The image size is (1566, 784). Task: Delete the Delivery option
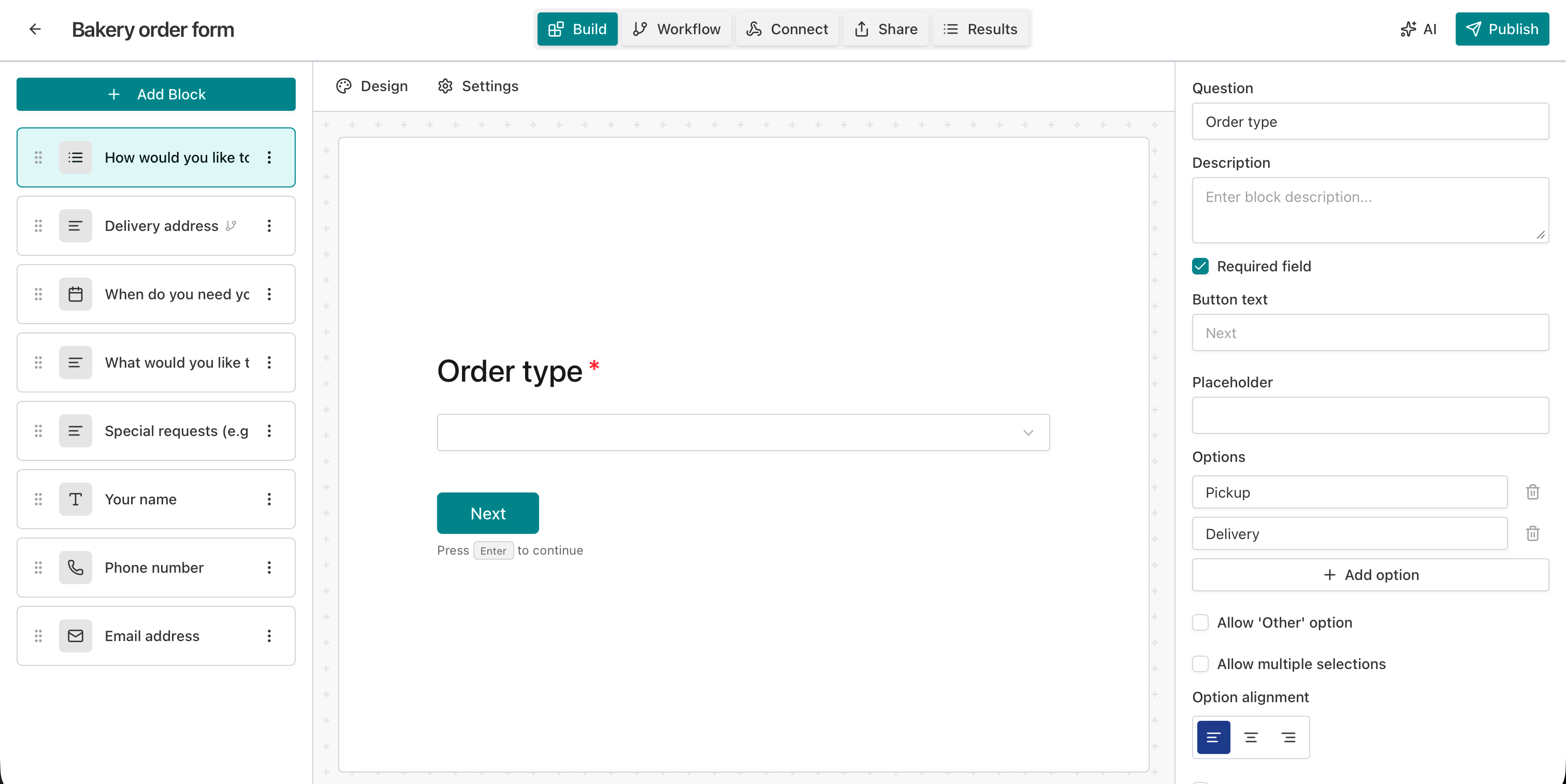(x=1532, y=533)
